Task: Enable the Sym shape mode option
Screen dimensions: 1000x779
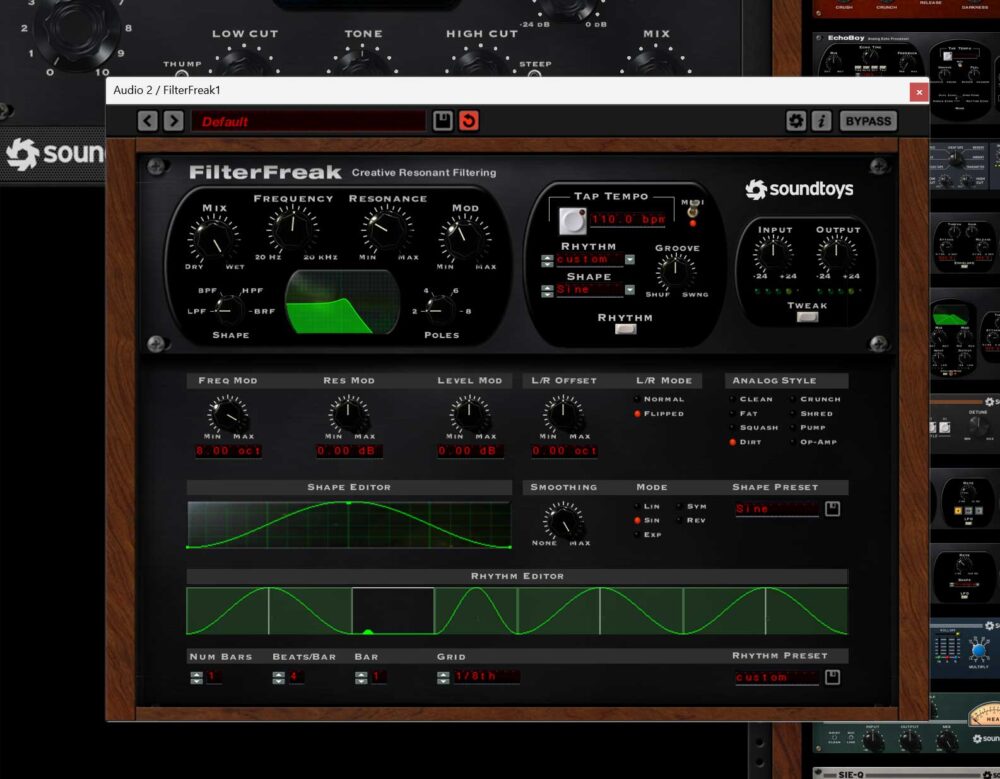Action: click(x=691, y=506)
